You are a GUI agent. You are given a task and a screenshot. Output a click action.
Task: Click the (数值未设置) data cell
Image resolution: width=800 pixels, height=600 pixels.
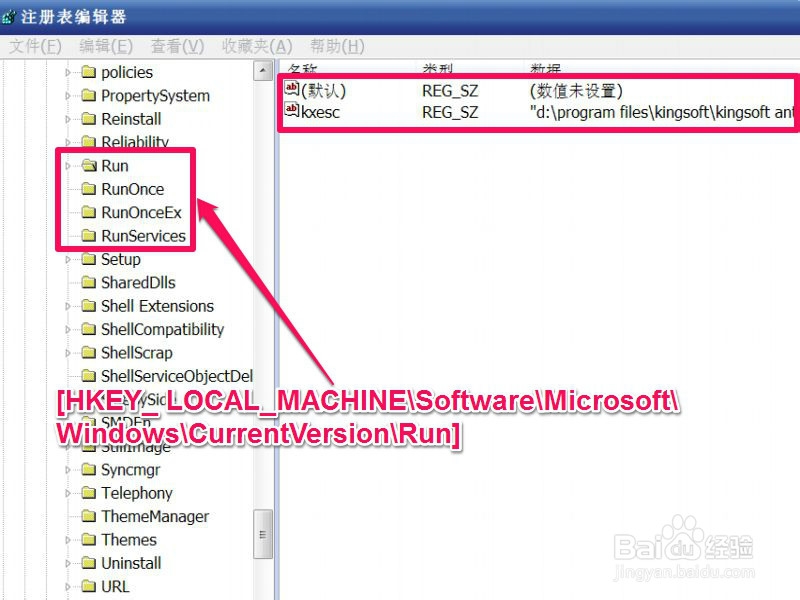click(576, 91)
